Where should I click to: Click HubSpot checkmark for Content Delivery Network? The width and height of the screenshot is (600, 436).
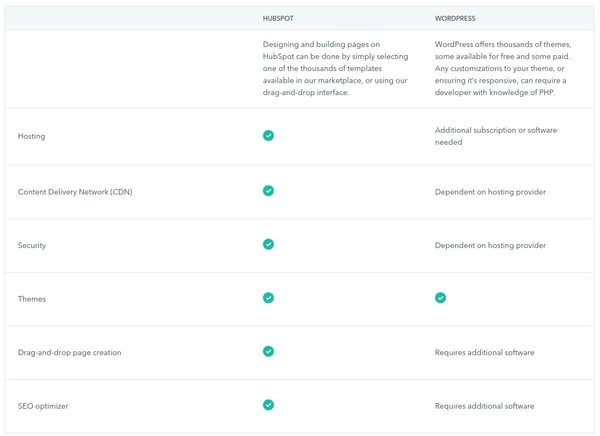(268, 191)
